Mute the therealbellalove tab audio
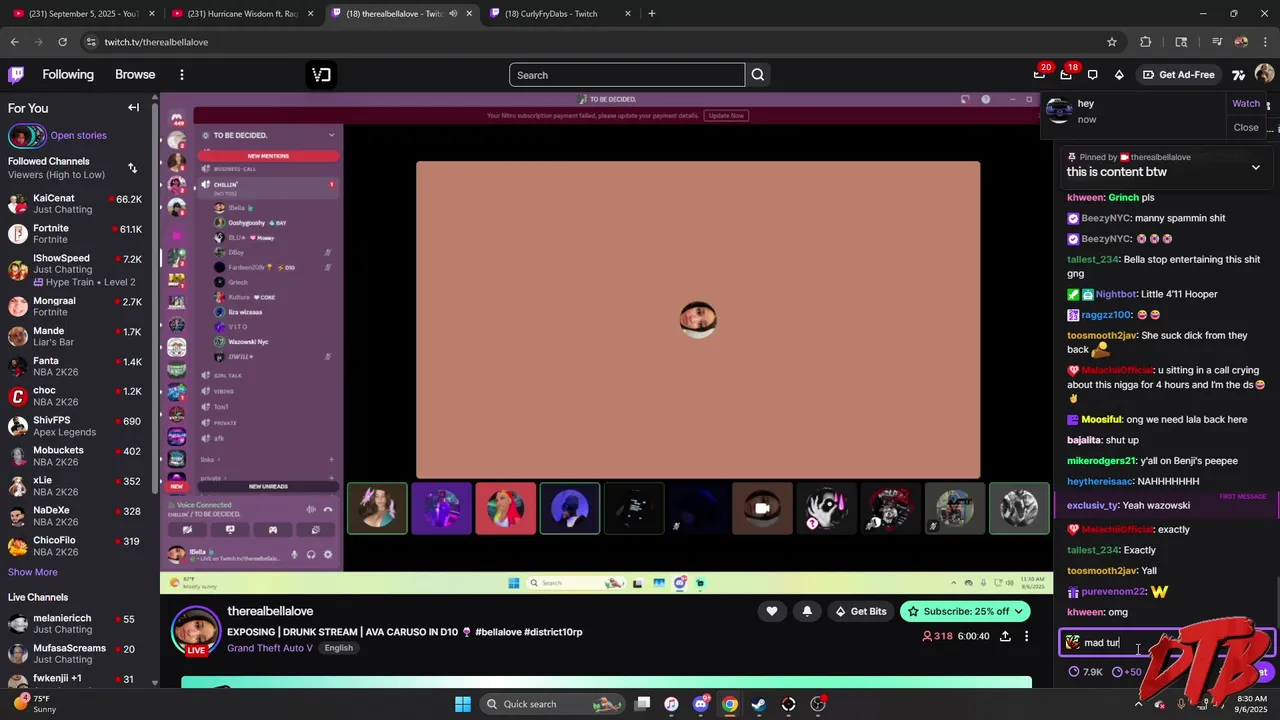This screenshot has height=720, width=1280. coord(453,14)
